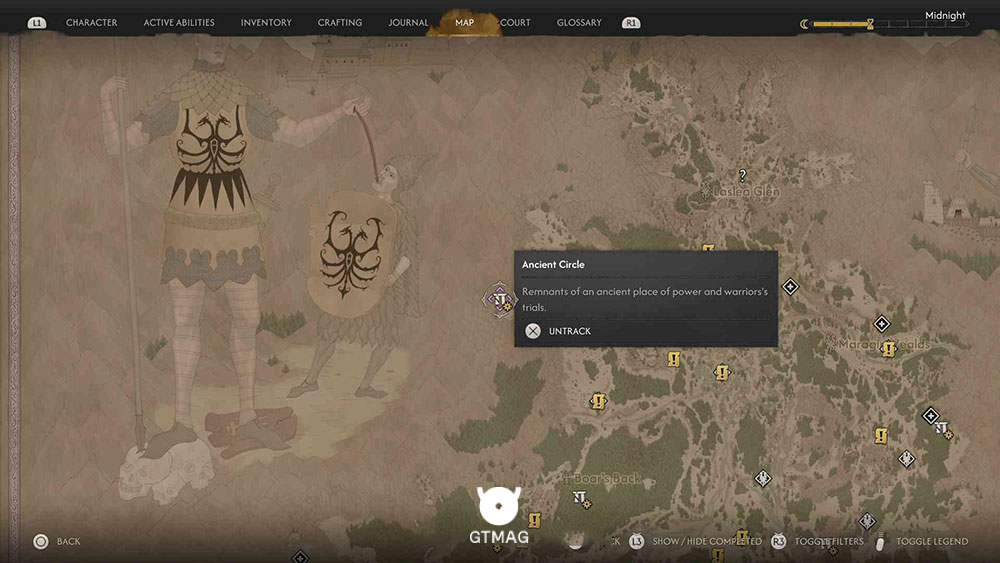Go to the CRAFTING tab
This screenshot has width=1000, height=563.
click(x=340, y=22)
